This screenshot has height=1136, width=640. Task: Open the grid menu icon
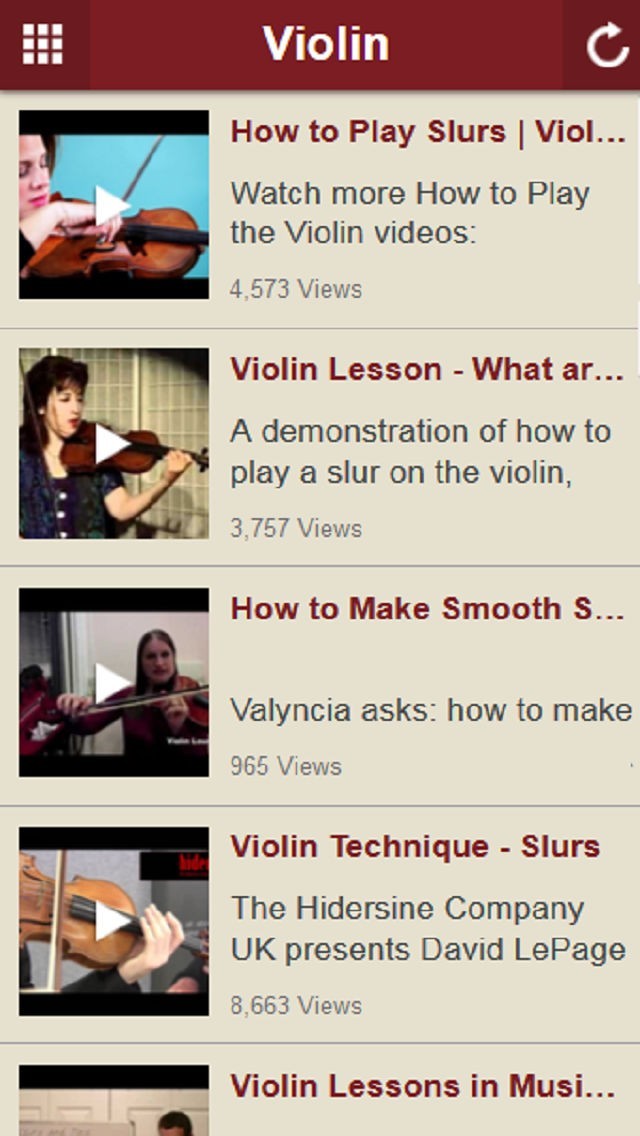click(43, 44)
